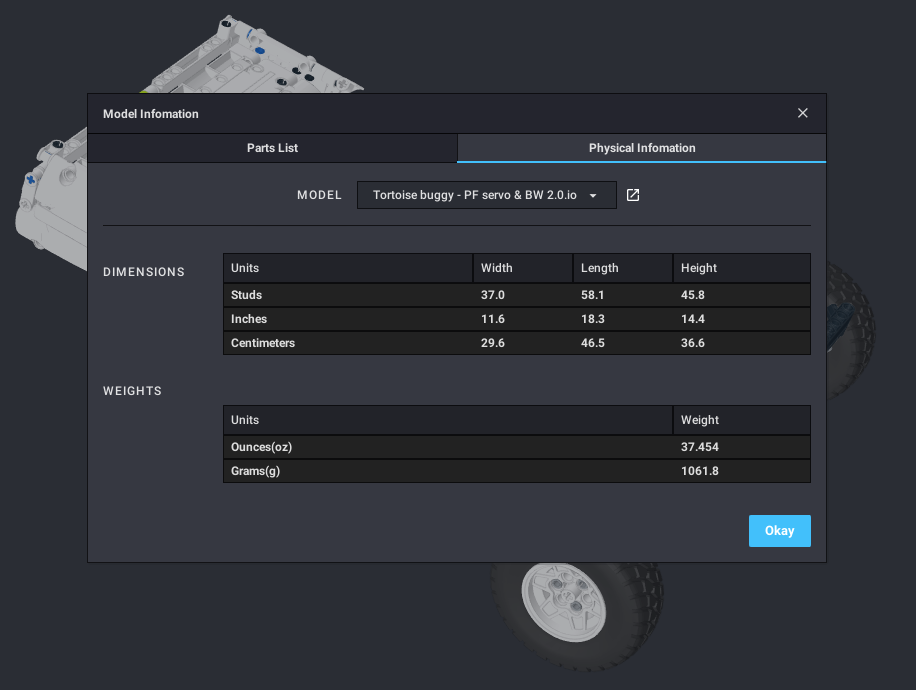Confirm with the Okay button
Screen dimensions: 916x690
pos(779,530)
